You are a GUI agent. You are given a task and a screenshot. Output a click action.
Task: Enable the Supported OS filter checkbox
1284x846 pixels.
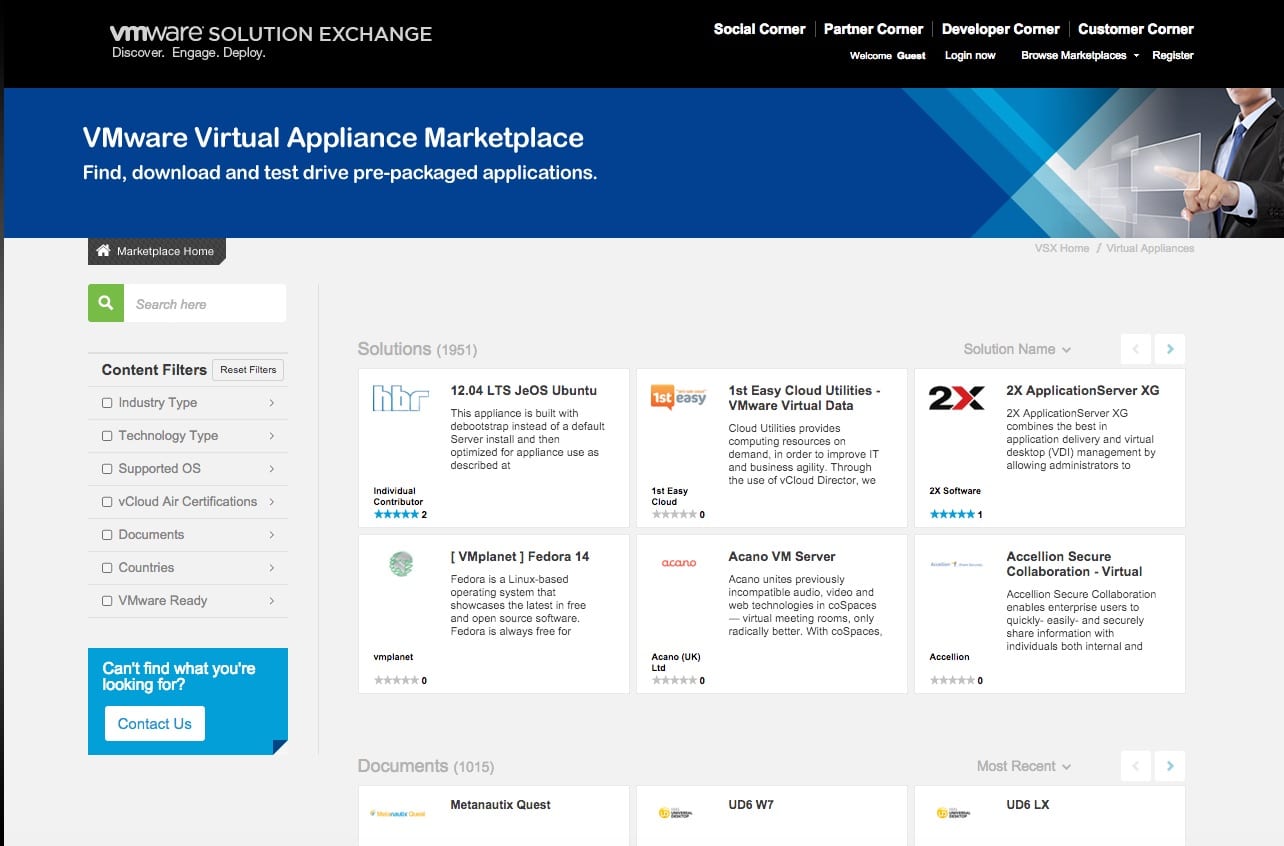click(x=107, y=469)
